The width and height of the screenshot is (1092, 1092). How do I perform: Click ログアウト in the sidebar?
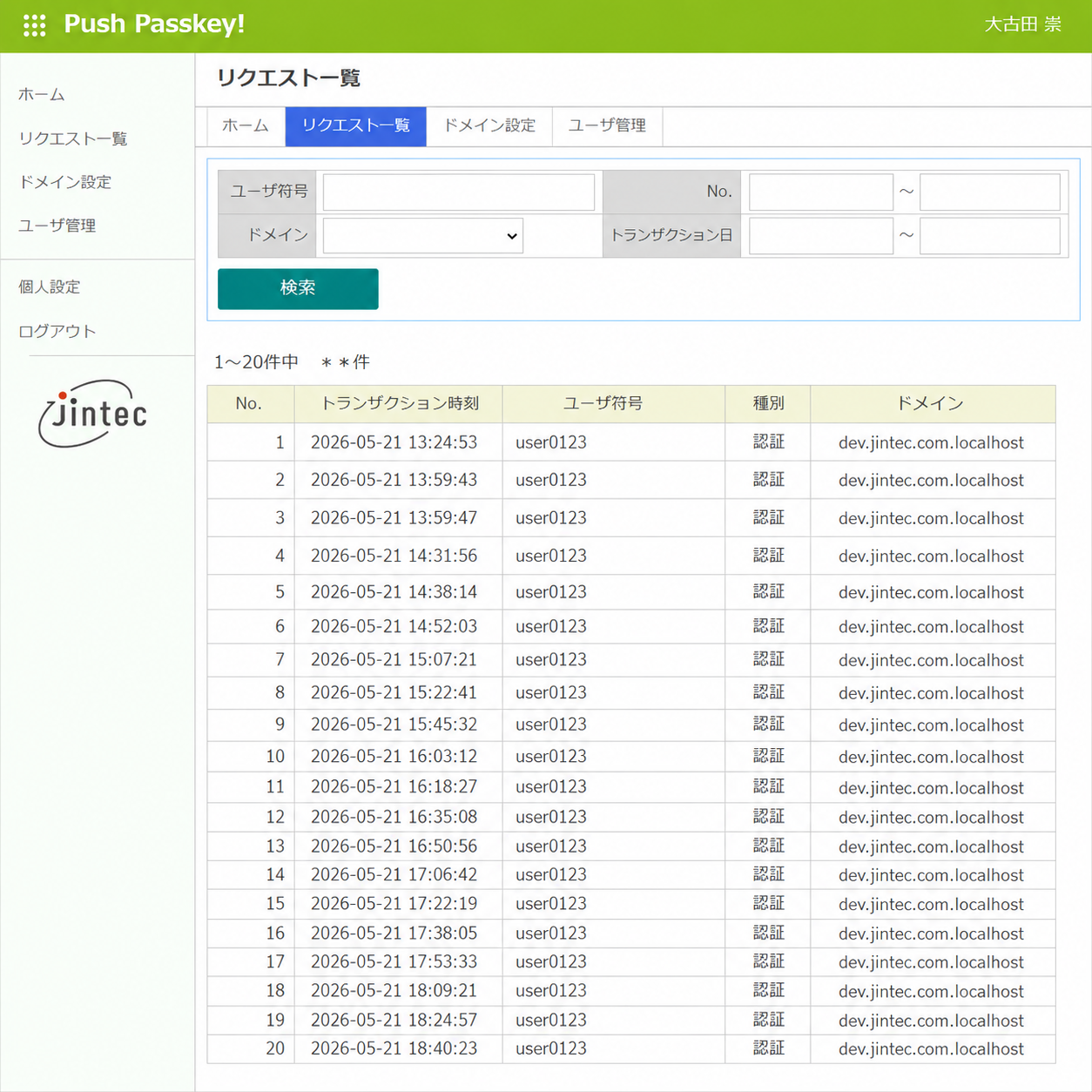tap(57, 331)
